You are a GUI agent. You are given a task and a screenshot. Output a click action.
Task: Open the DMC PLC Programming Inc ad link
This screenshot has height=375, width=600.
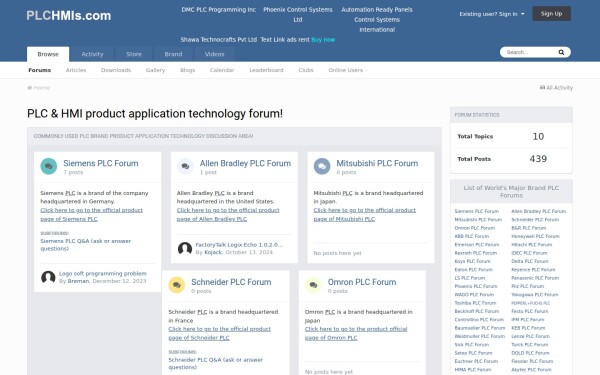coord(218,10)
